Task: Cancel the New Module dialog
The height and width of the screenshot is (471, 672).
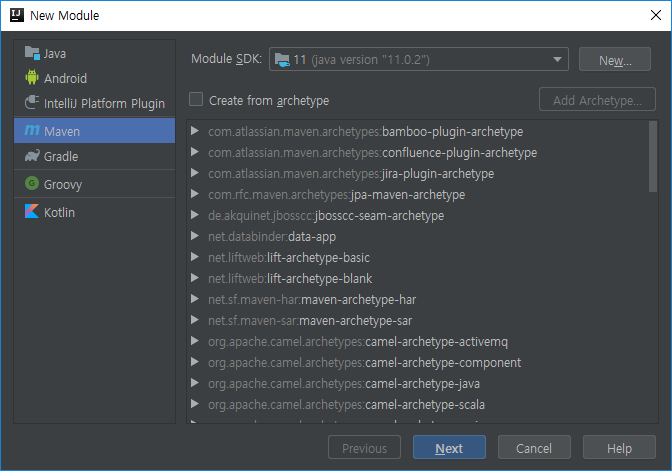Action: tap(534, 448)
